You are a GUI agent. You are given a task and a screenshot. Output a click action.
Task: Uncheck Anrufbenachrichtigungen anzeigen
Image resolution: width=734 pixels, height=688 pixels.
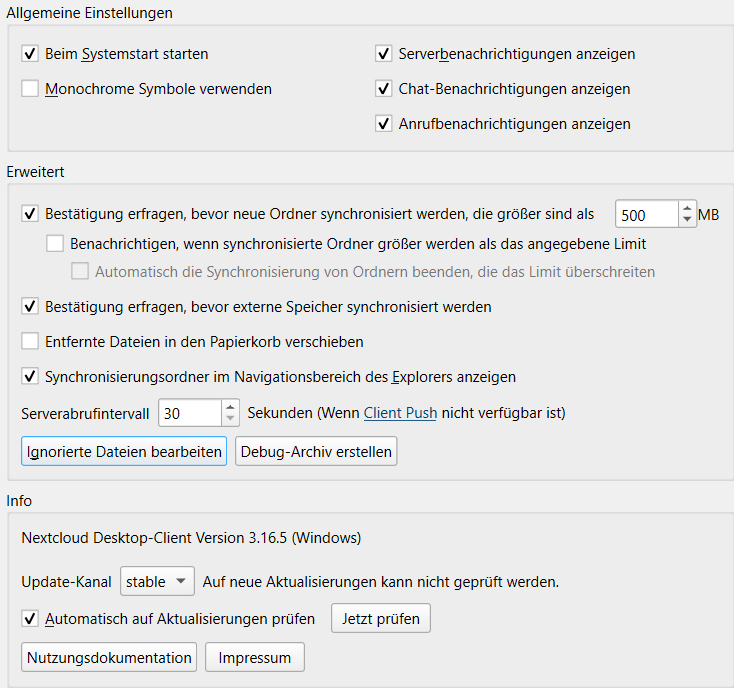click(383, 124)
